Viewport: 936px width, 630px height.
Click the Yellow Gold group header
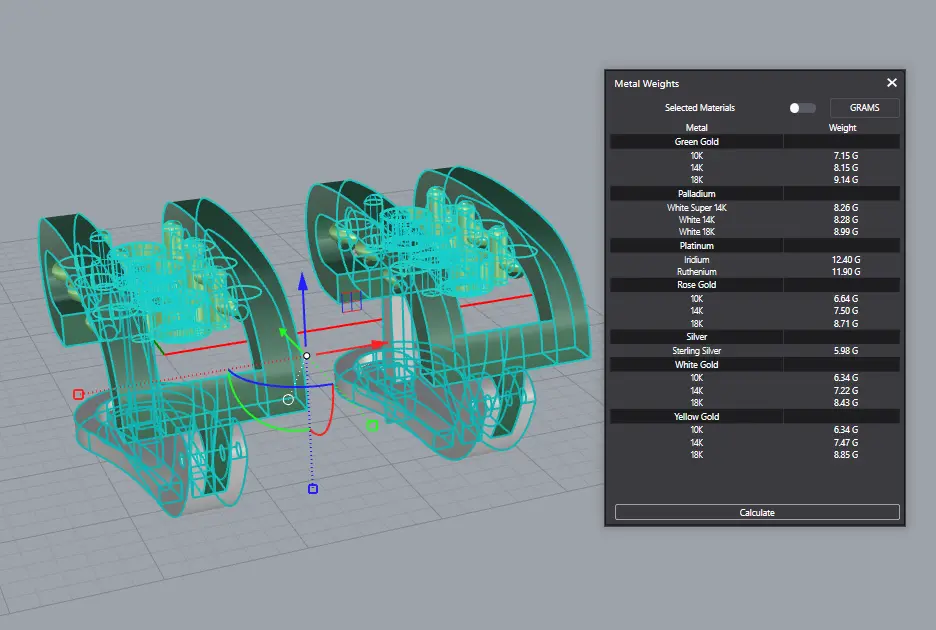(696, 416)
